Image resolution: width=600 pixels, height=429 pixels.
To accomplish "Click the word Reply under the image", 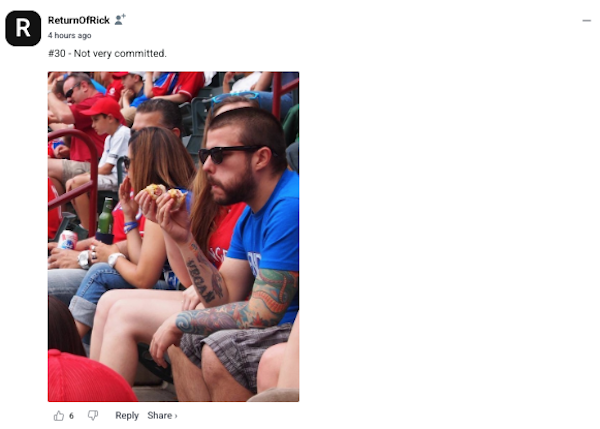I will pyautogui.click(x=127, y=416).
